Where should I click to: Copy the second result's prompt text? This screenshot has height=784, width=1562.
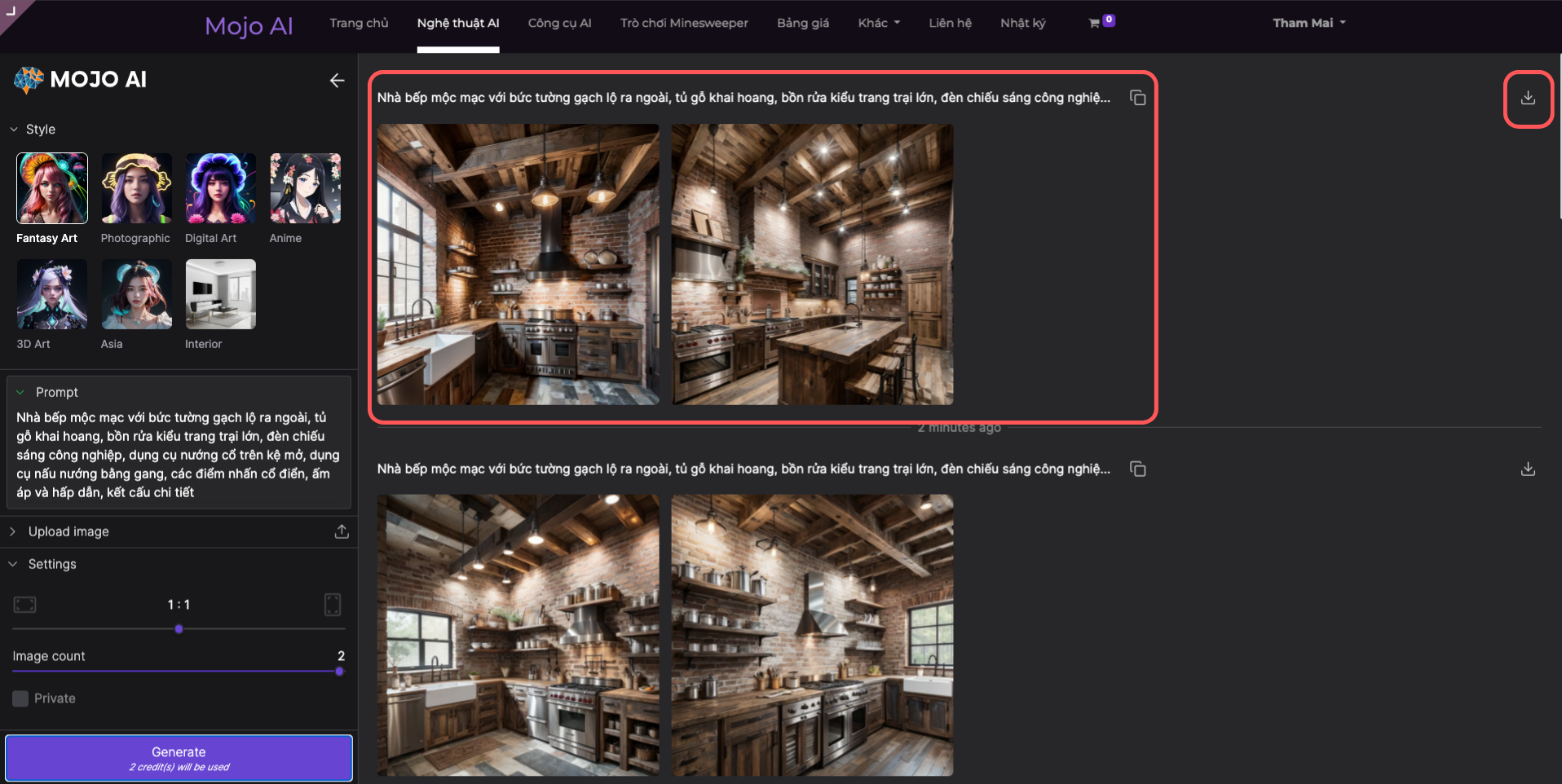[x=1137, y=469]
